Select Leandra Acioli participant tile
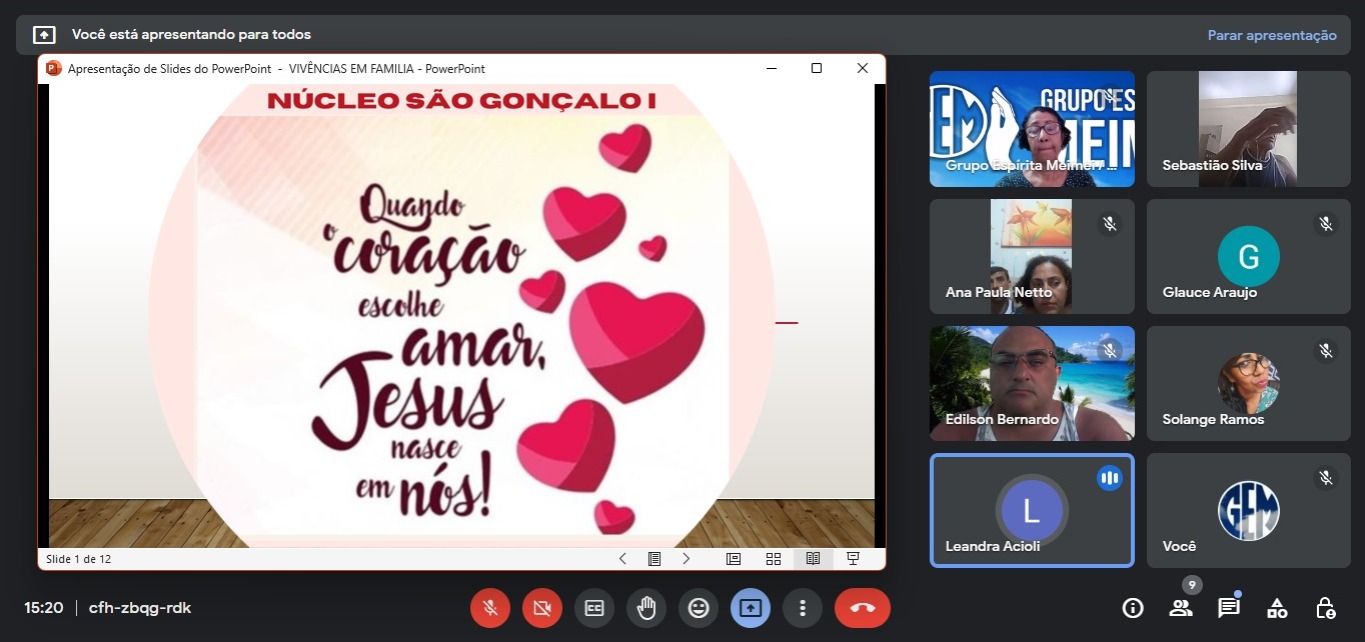The image size is (1365, 642). [x=1031, y=510]
